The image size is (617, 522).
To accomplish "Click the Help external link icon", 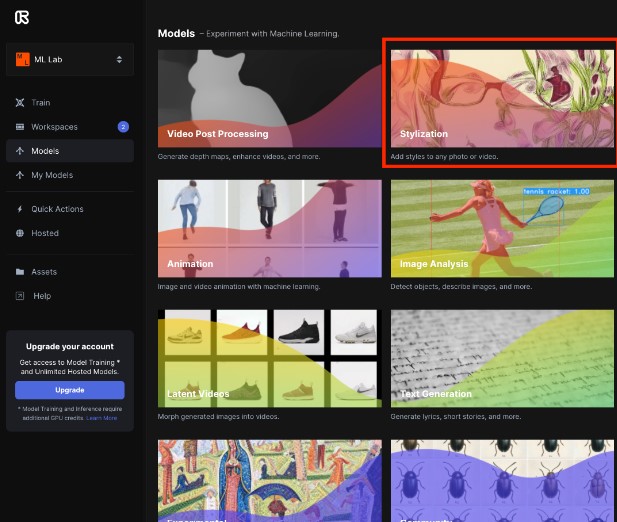I will point(20,296).
